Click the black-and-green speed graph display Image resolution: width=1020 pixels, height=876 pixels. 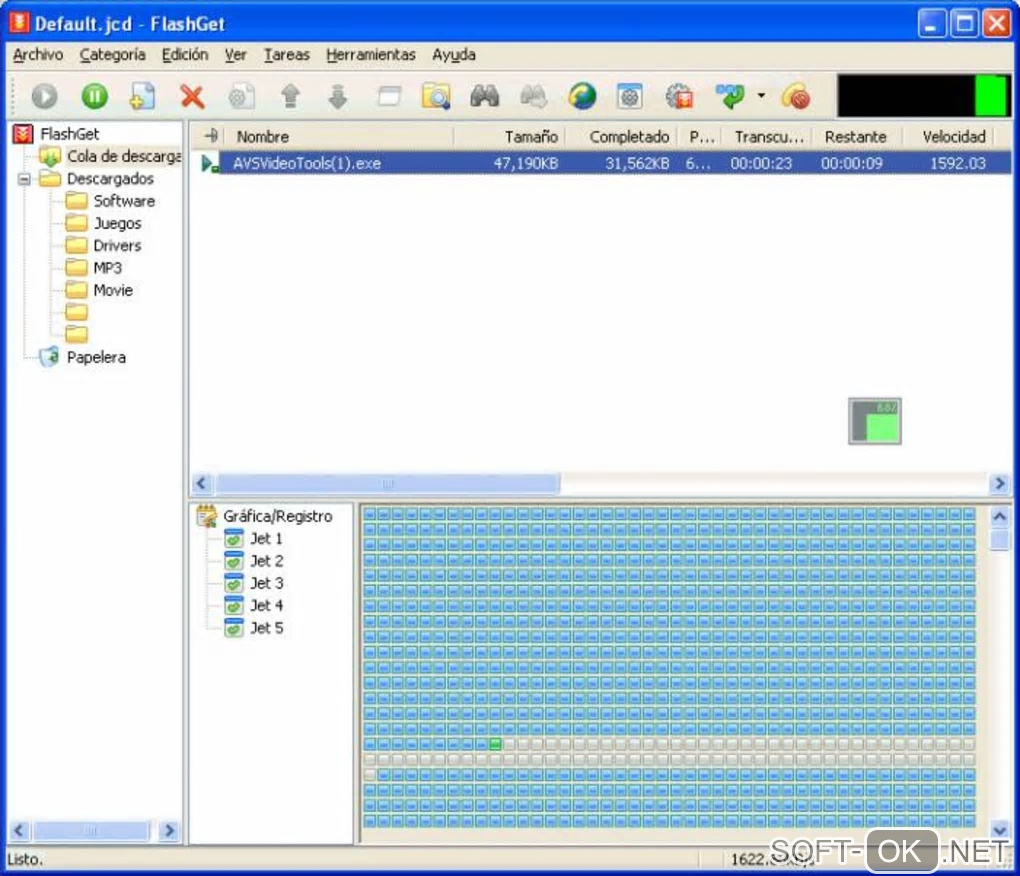coord(923,96)
